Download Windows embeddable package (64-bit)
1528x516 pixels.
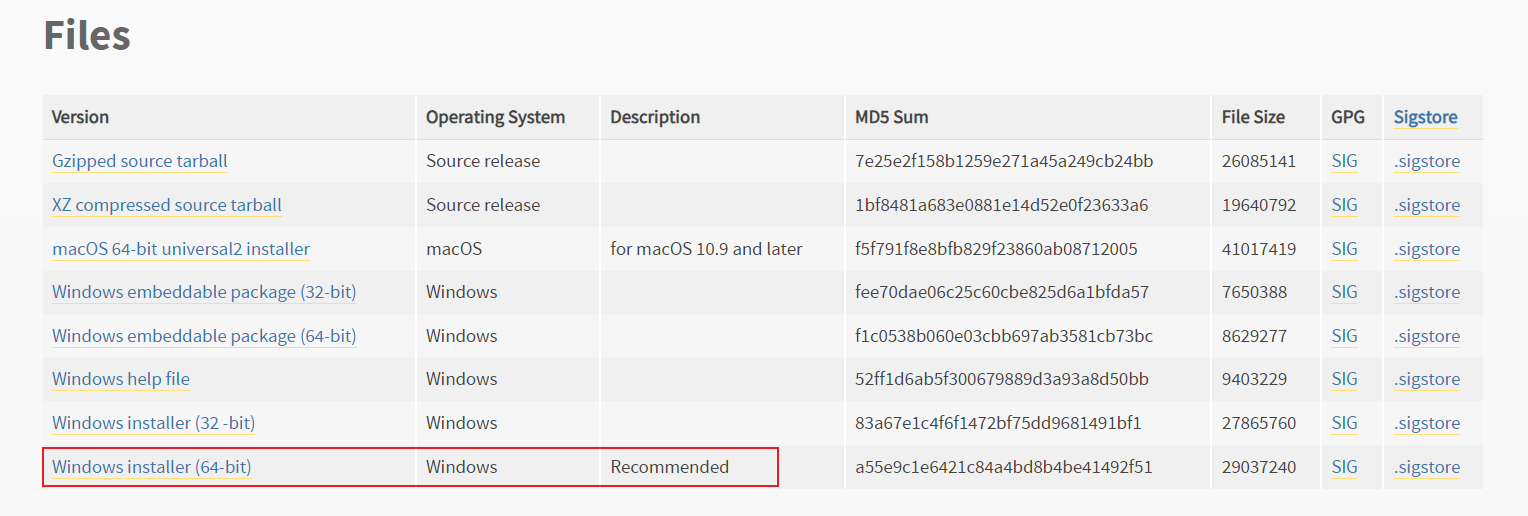click(204, 336)
